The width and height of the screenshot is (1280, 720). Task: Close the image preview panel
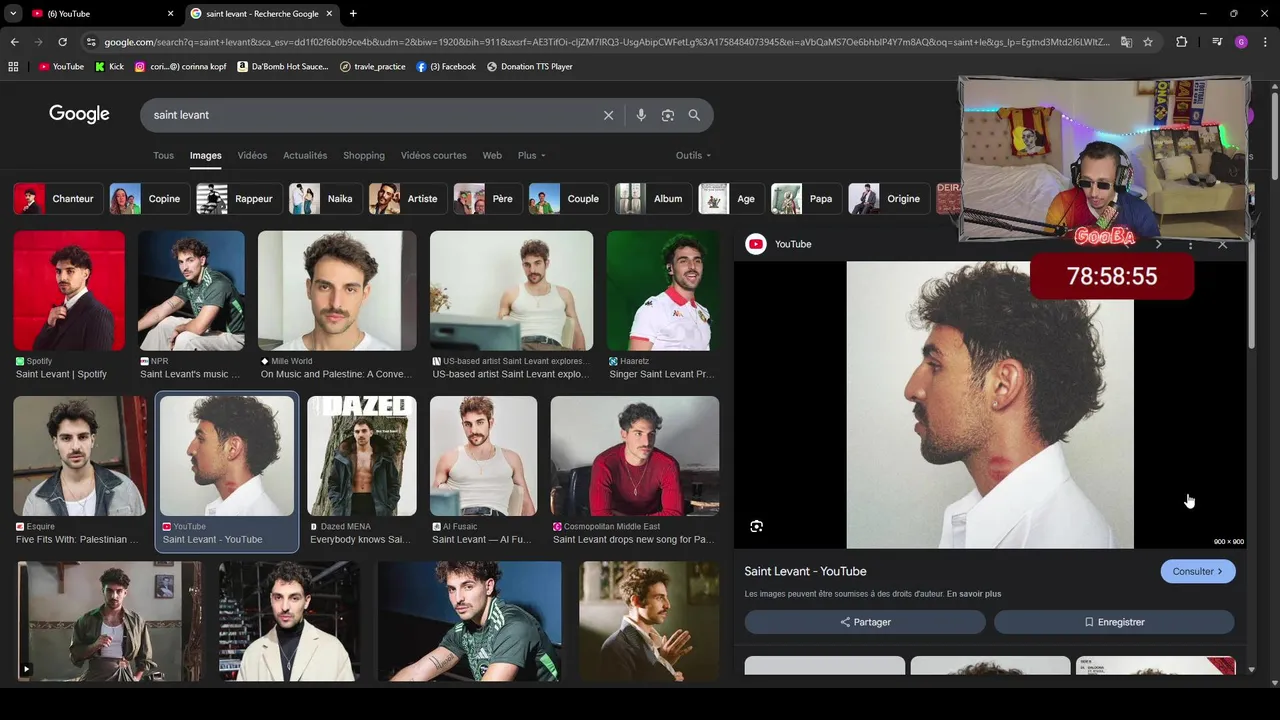coord(1222,244)
